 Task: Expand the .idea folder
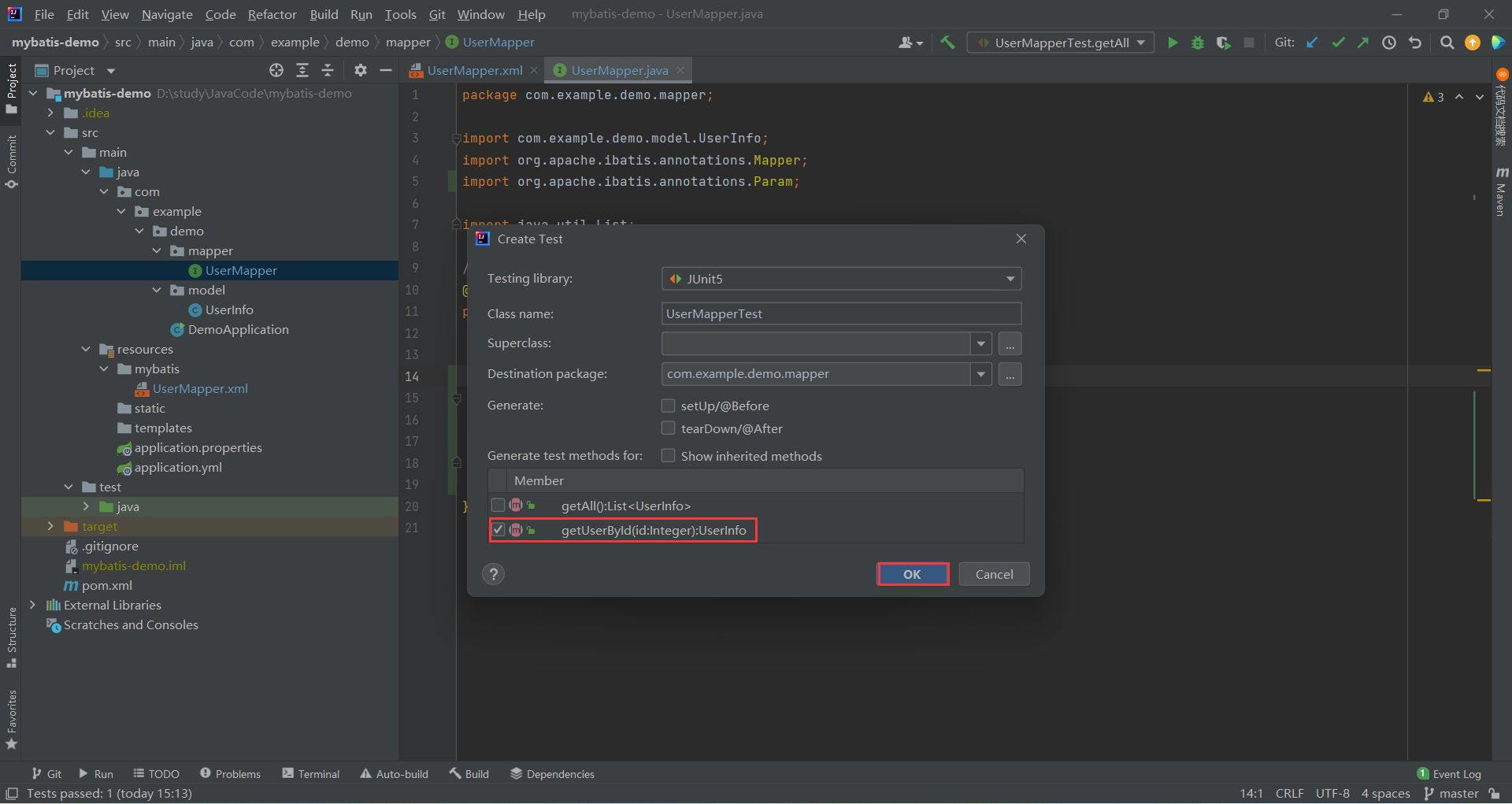coord(50,113)
